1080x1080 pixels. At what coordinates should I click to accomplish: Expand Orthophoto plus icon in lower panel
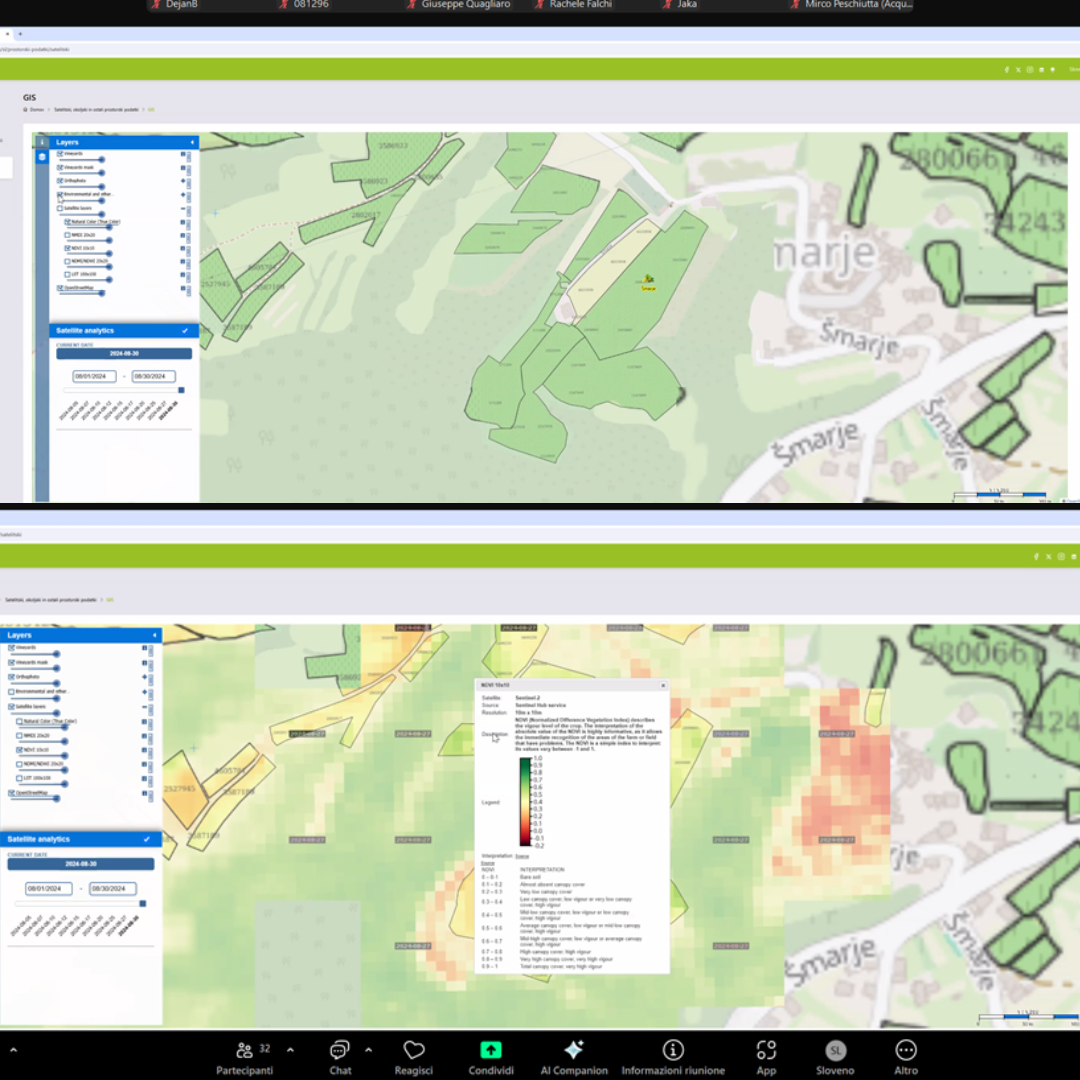click(145, 677)
